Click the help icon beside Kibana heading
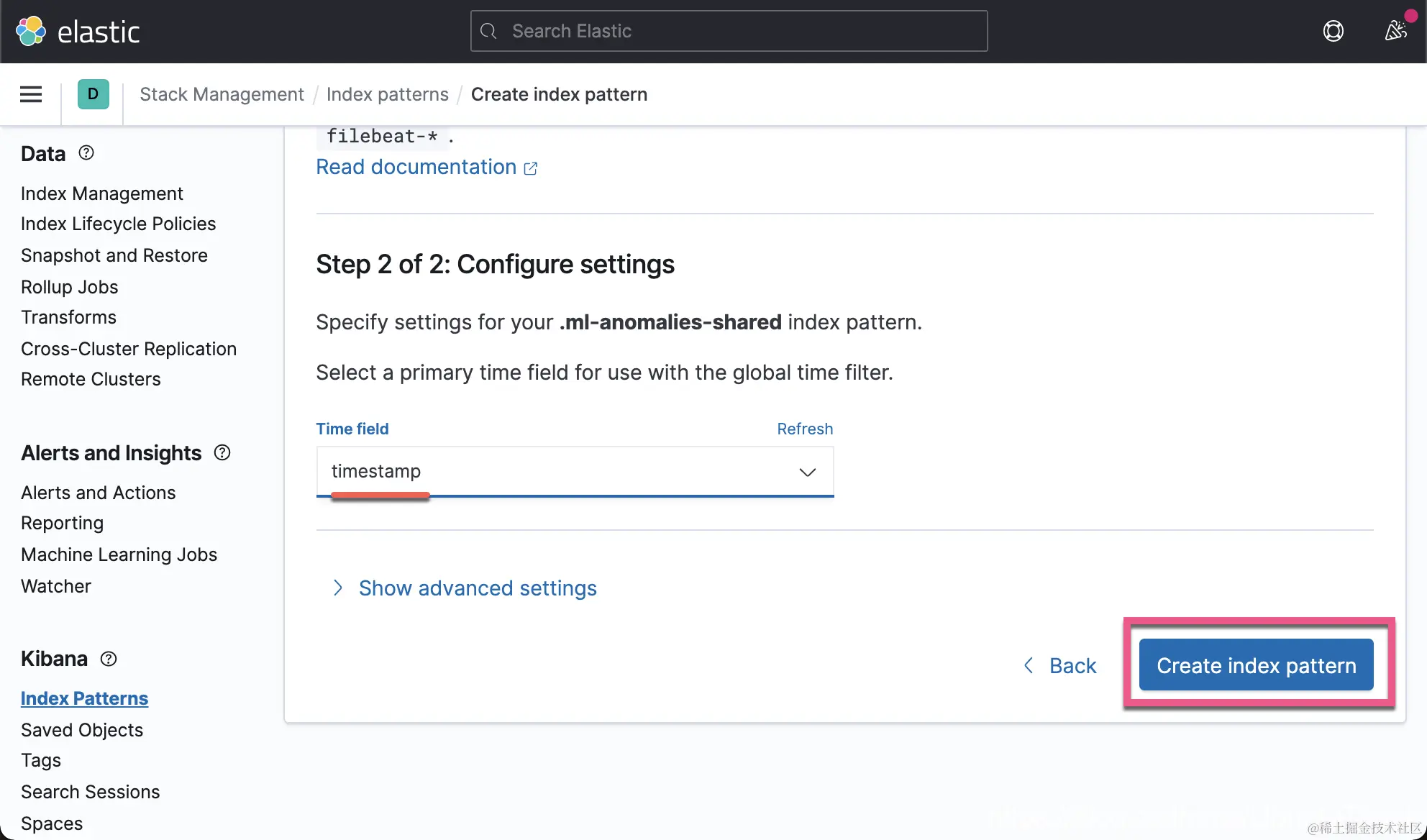The image size is (1427, 840). 109,659
